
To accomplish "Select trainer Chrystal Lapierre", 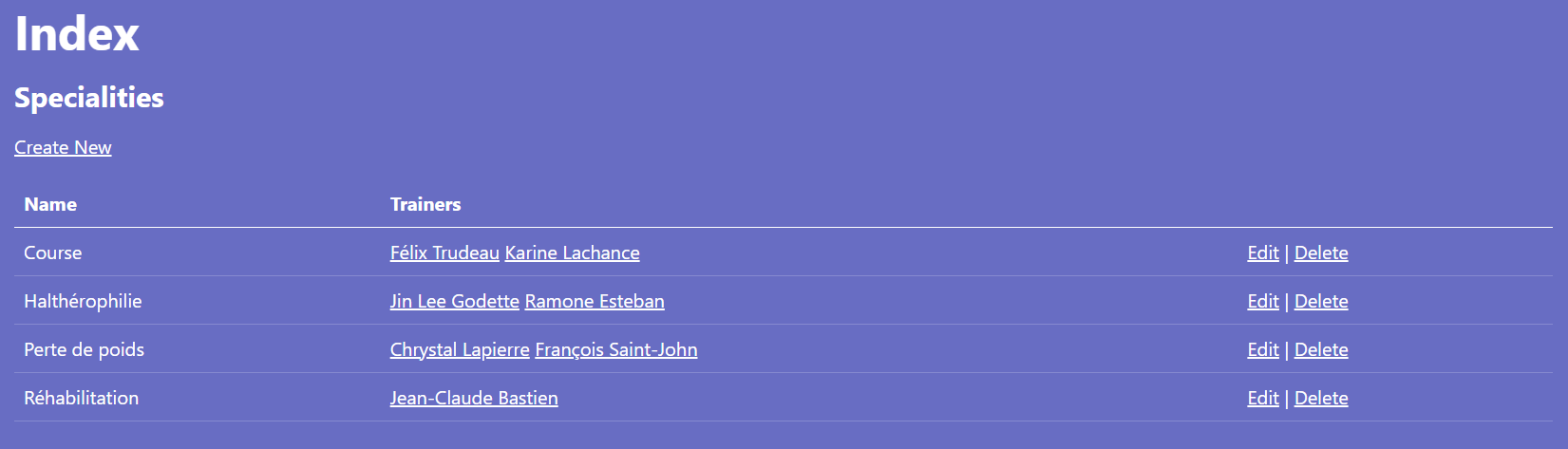I will click(x=460, y=349).
